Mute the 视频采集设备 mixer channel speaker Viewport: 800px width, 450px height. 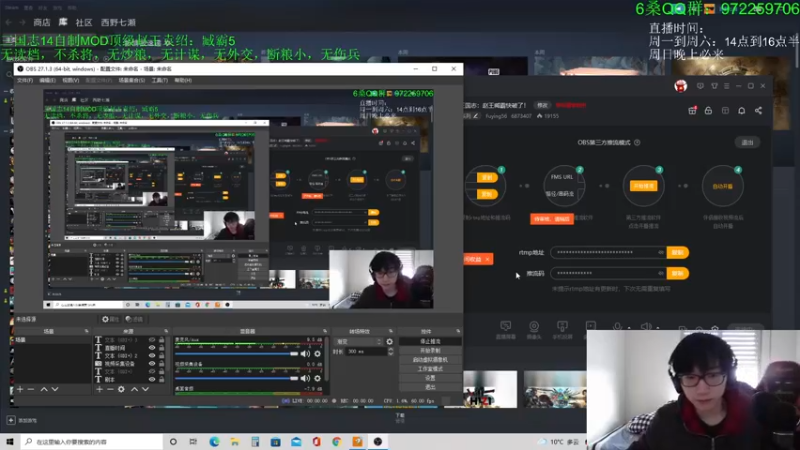305,379
